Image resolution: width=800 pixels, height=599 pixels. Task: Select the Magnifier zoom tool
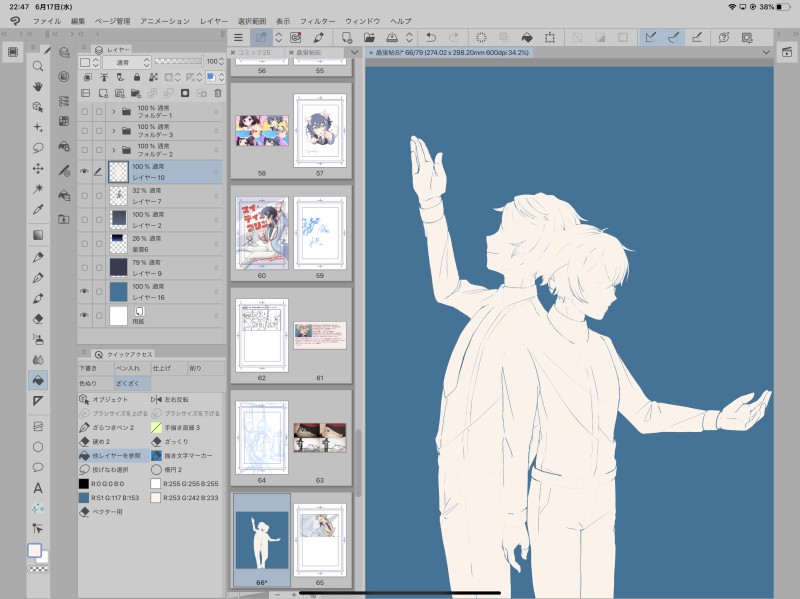pyautogui.click(x=38, y=66)
